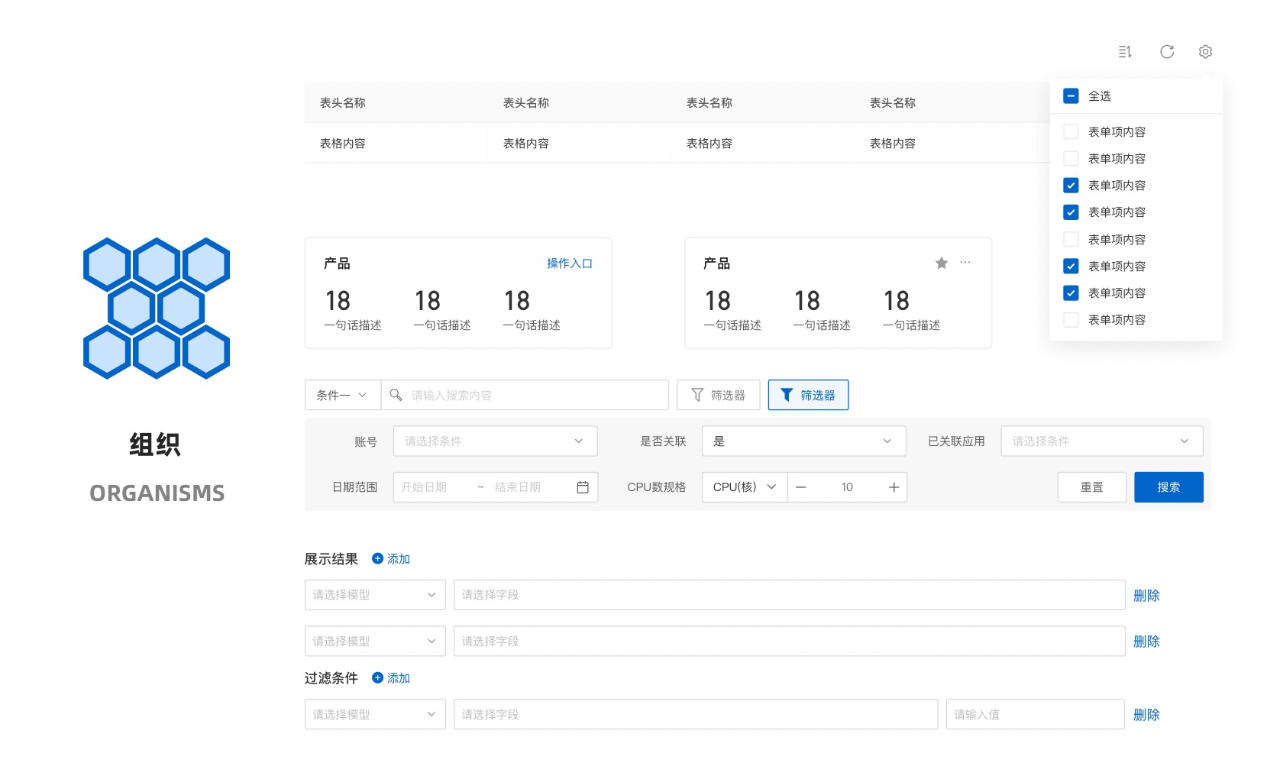Screen dimensions: 1280x774
Task: Focus the 请输入搜索内容 search field
Action: [525, 395]
